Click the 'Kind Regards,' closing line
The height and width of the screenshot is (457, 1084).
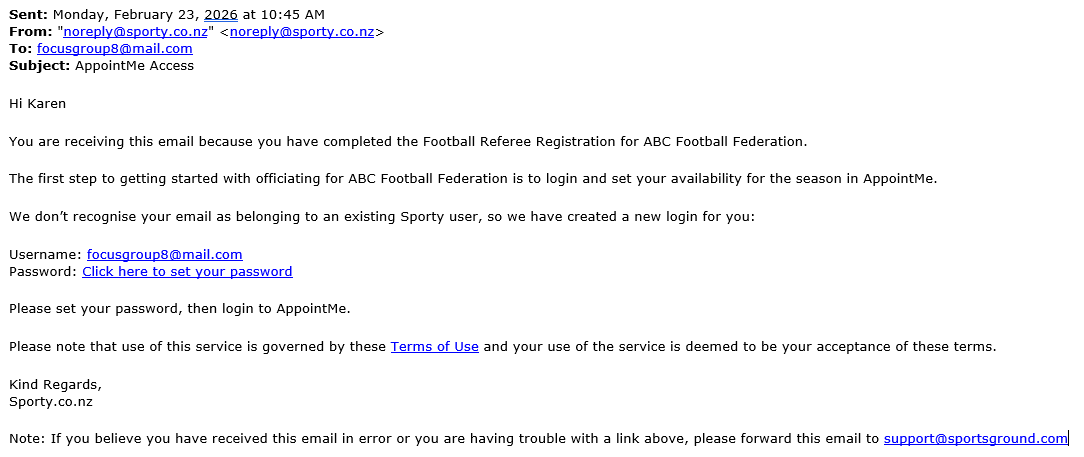[x=55, y=384]
